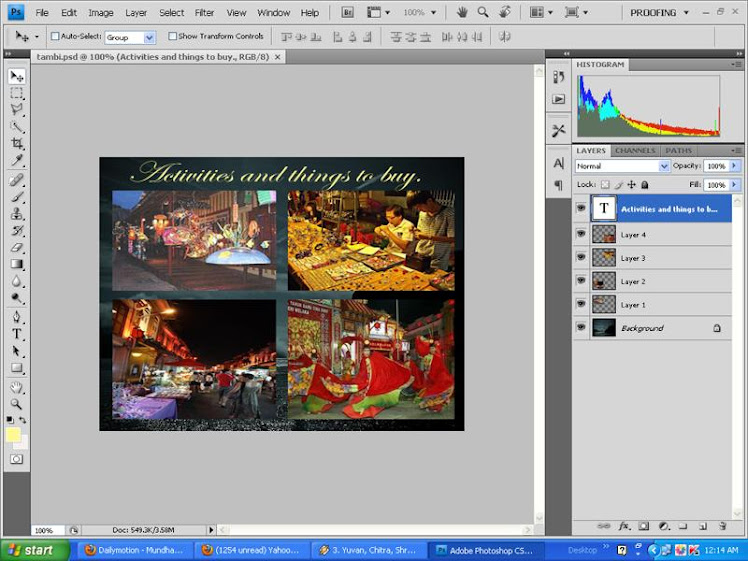Select the Brush tool

point(17,197)
